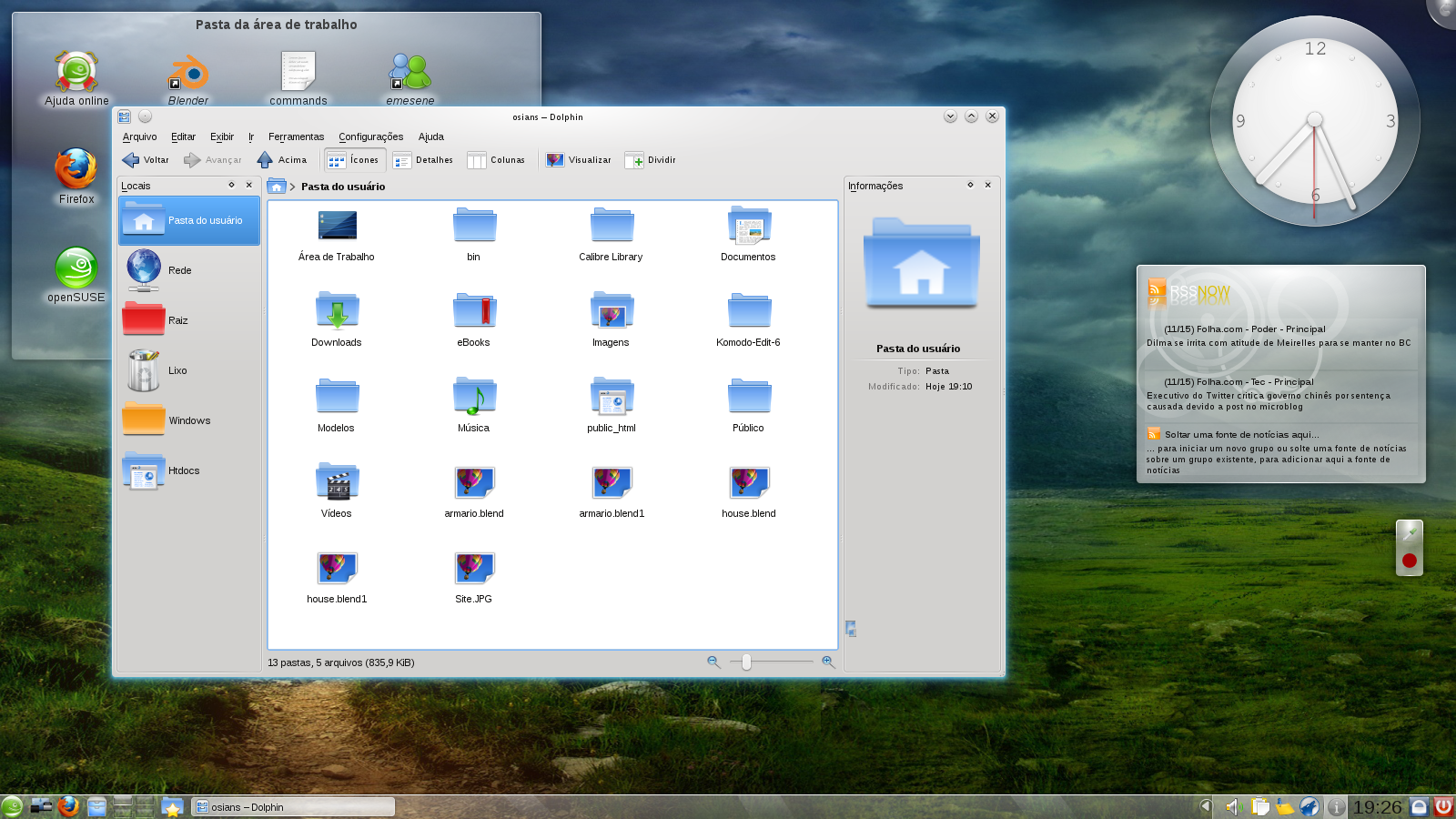Open the Configurações menu
1456x819 pixels.
coord(369,136)
